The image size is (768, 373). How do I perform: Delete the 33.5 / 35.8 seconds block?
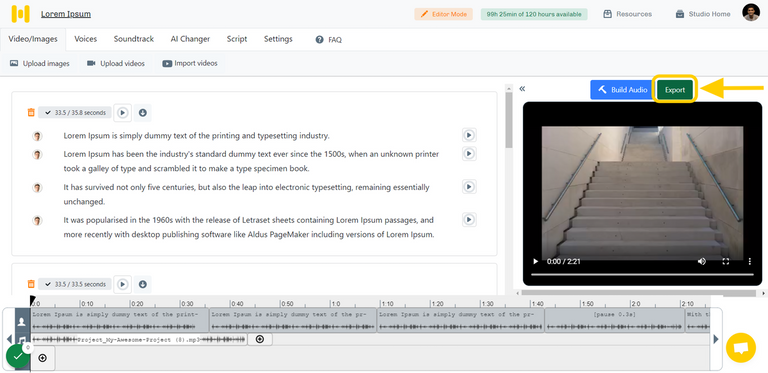point(31,113)
